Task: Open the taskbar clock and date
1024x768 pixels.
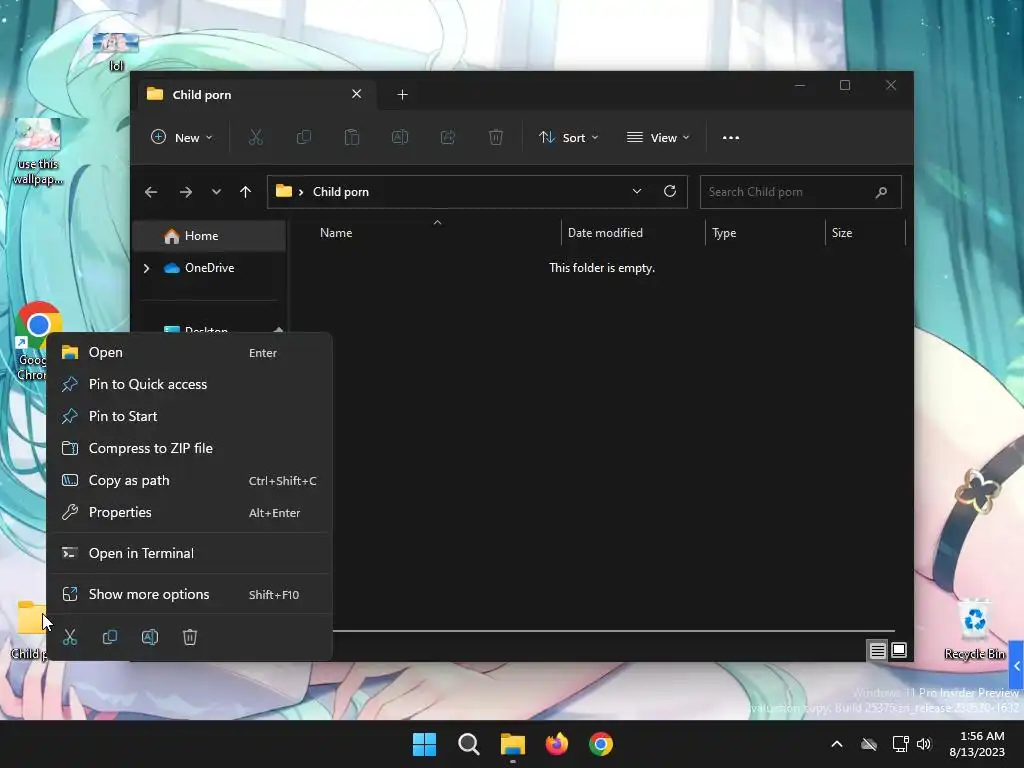Action: 977,744
